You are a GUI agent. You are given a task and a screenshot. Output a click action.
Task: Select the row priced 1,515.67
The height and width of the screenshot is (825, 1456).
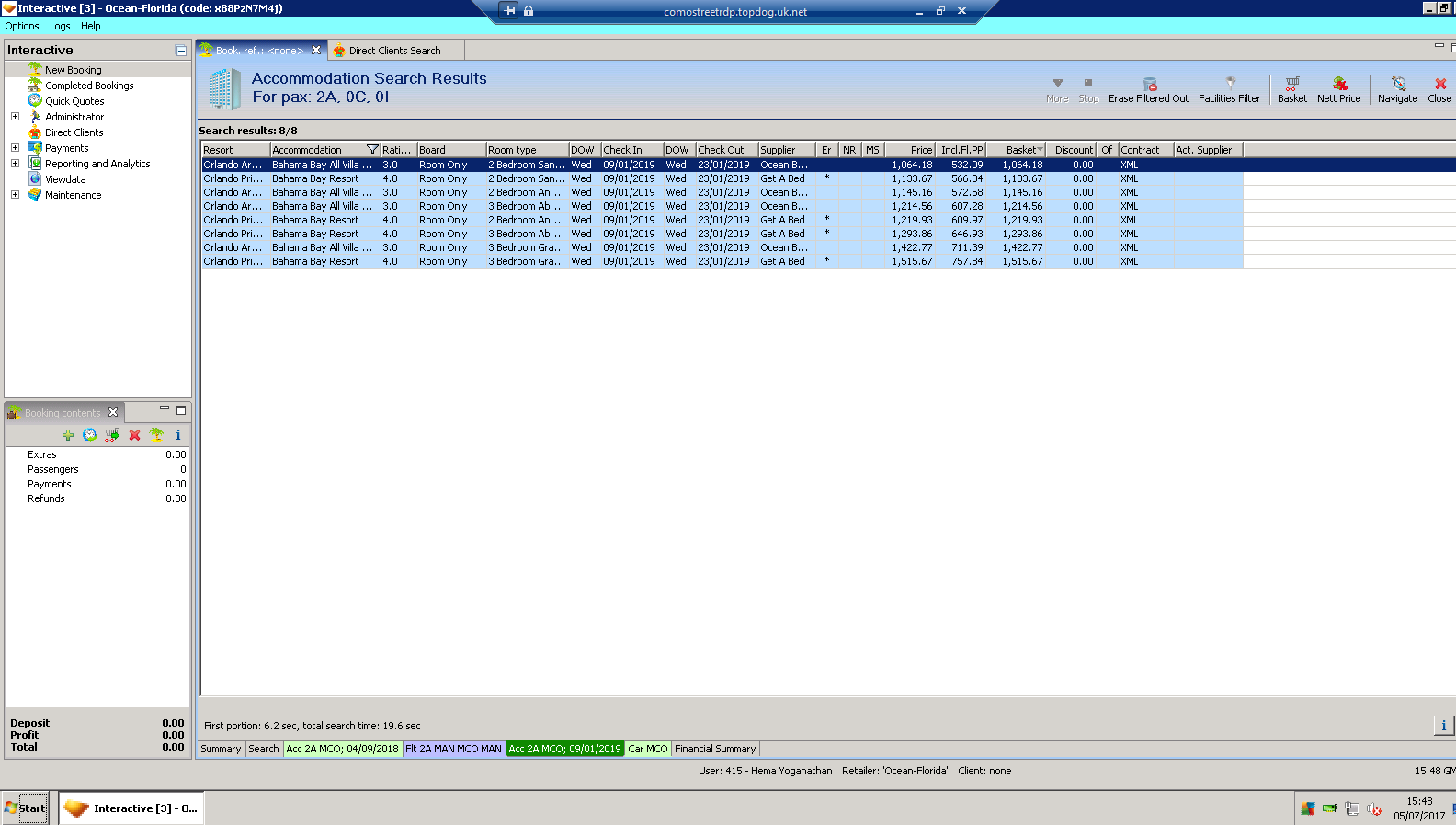(x=722, y=261)
